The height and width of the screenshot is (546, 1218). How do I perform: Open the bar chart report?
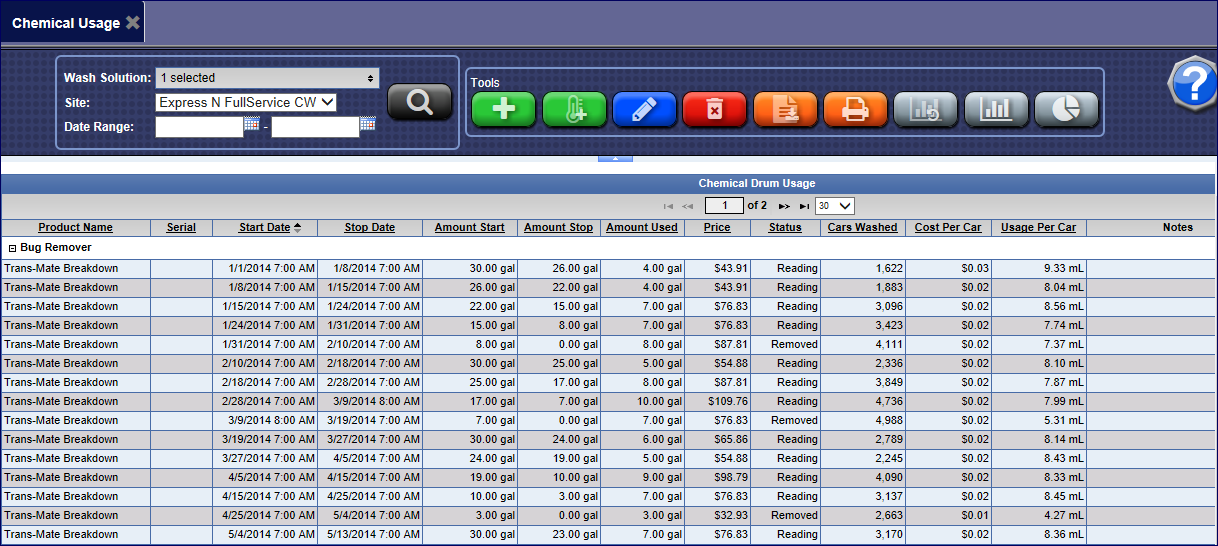click(996, 109)
